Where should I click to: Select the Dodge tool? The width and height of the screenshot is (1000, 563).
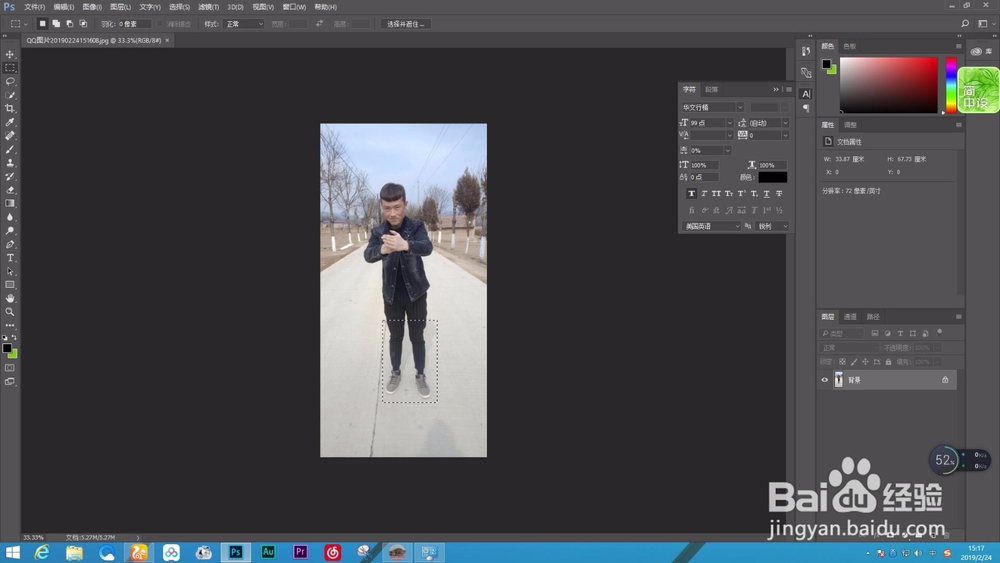(10, 231)
